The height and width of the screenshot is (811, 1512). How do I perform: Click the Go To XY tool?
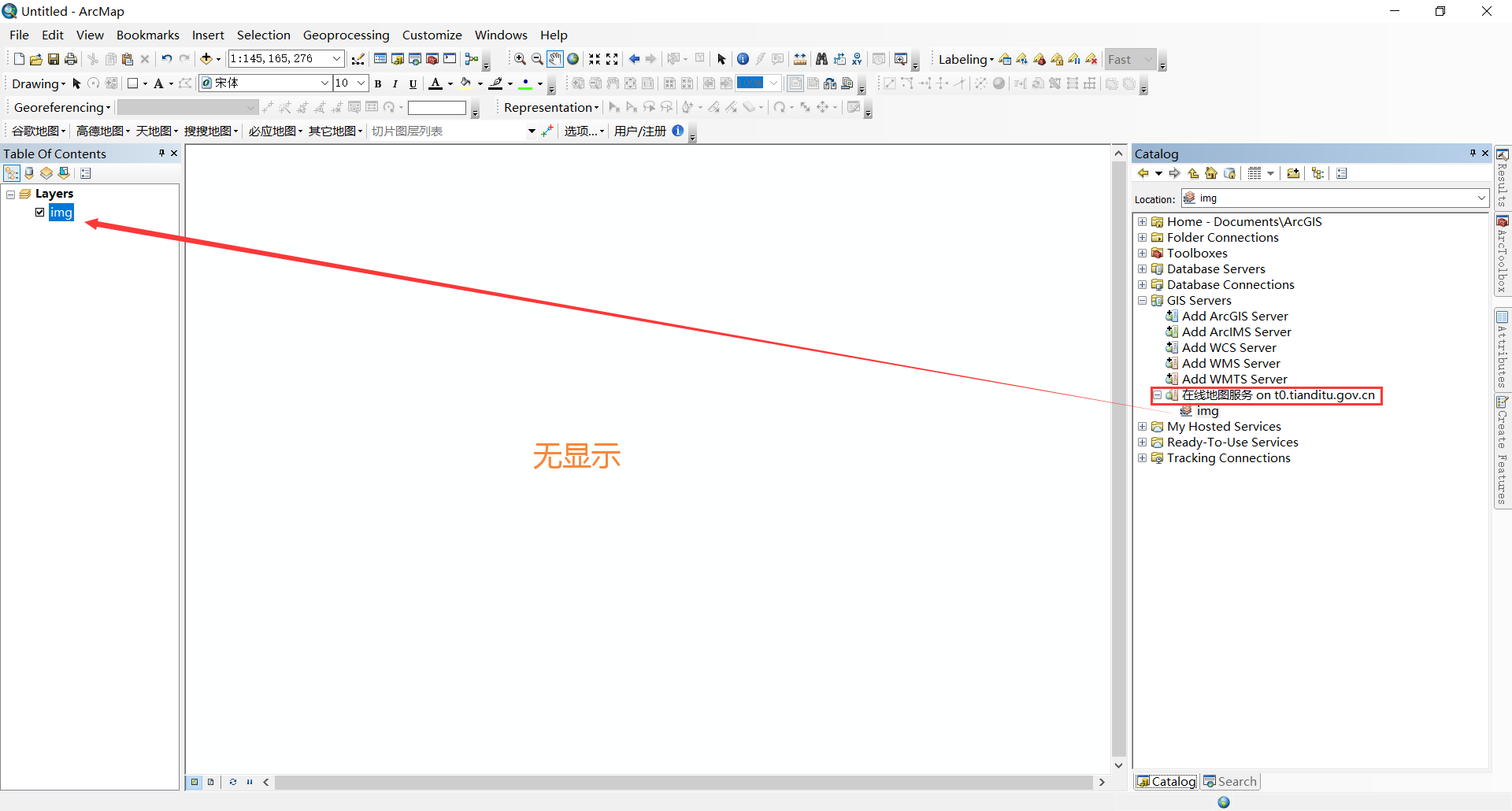click(x=857, y=58)
